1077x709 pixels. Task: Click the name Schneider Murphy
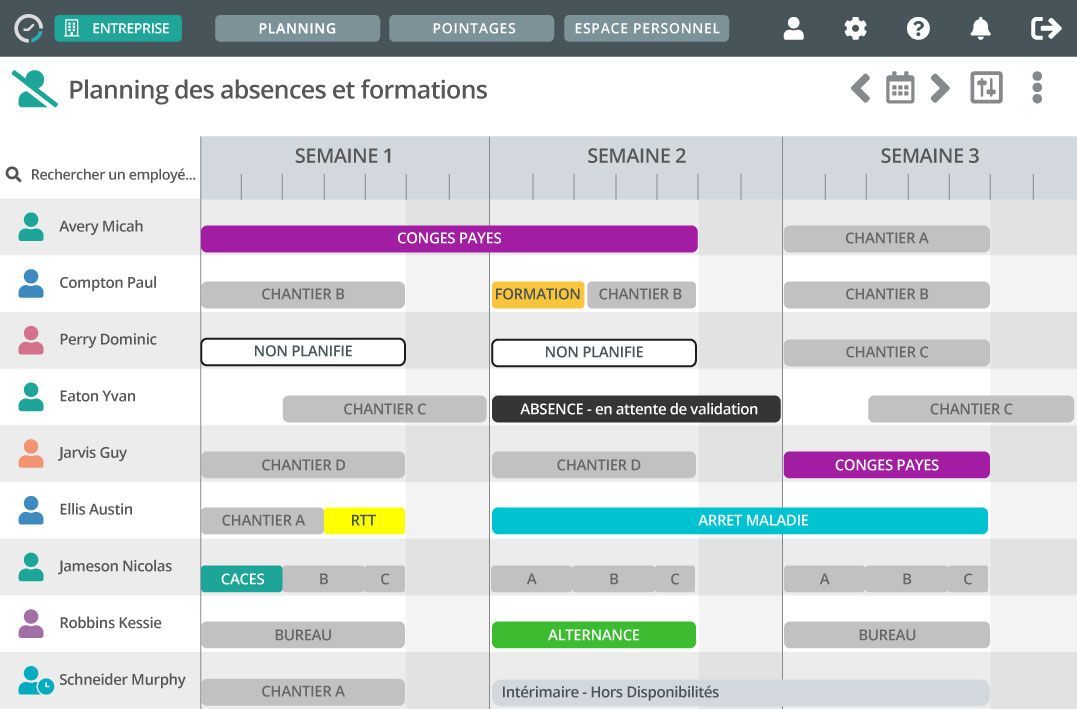point(122,679)
